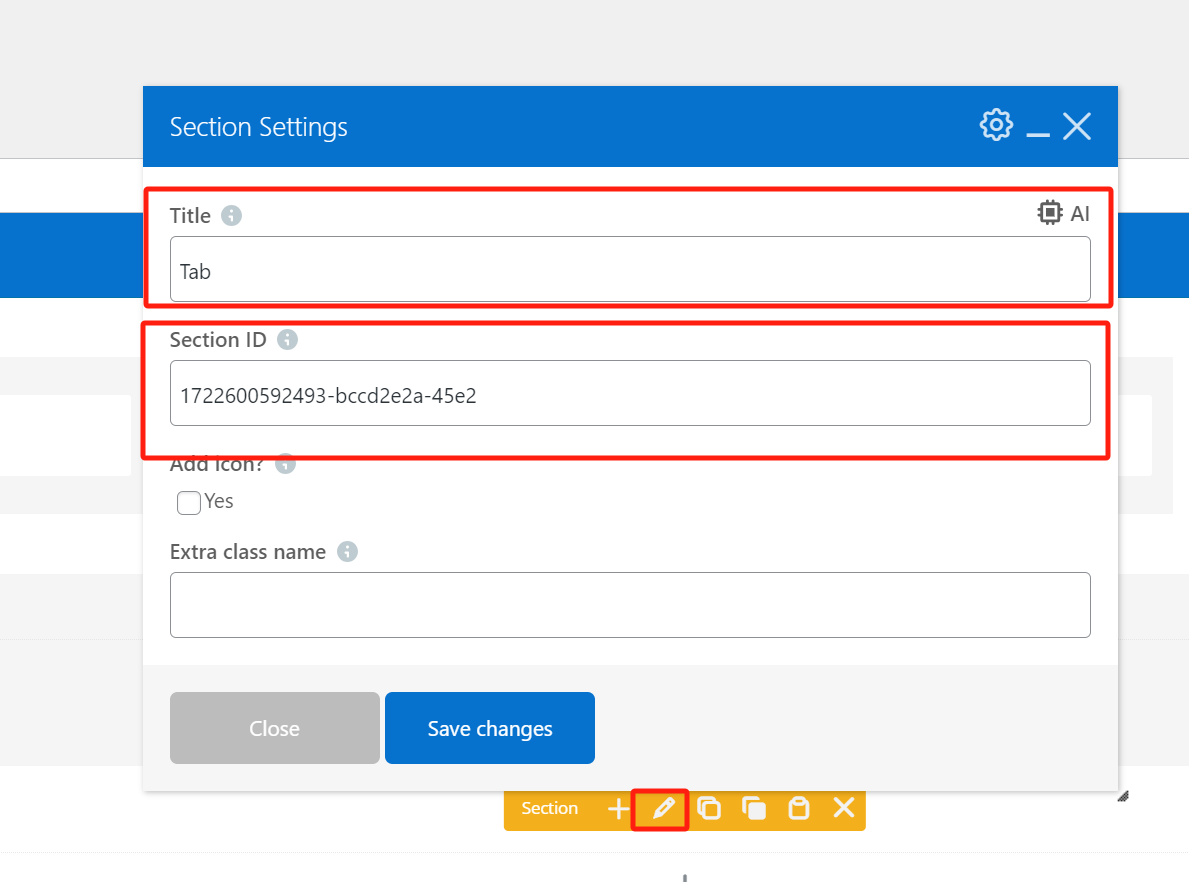Delete the section via the X icon
The image size is (1189, 882).
(x=843, y=809)
